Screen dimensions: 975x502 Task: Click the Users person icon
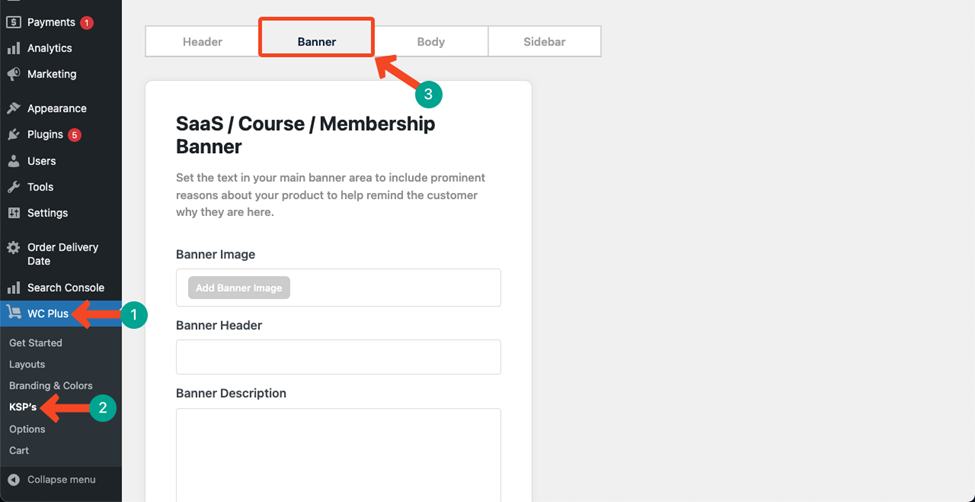(14, 161)
